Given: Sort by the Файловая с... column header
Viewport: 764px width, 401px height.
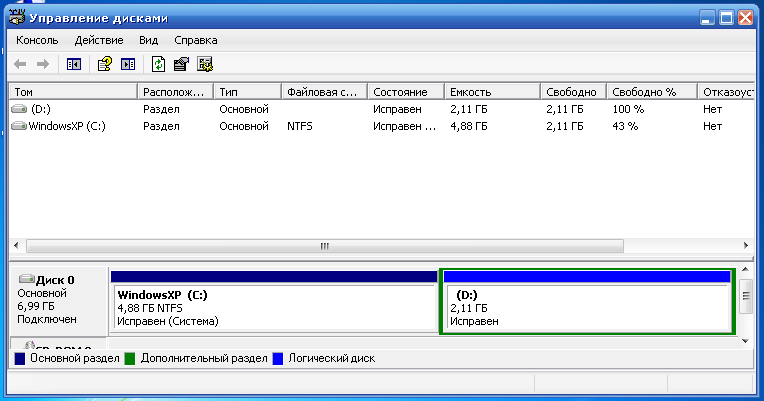Looking at the screenshot, I should pyautogui.click(x=325, y=92).
